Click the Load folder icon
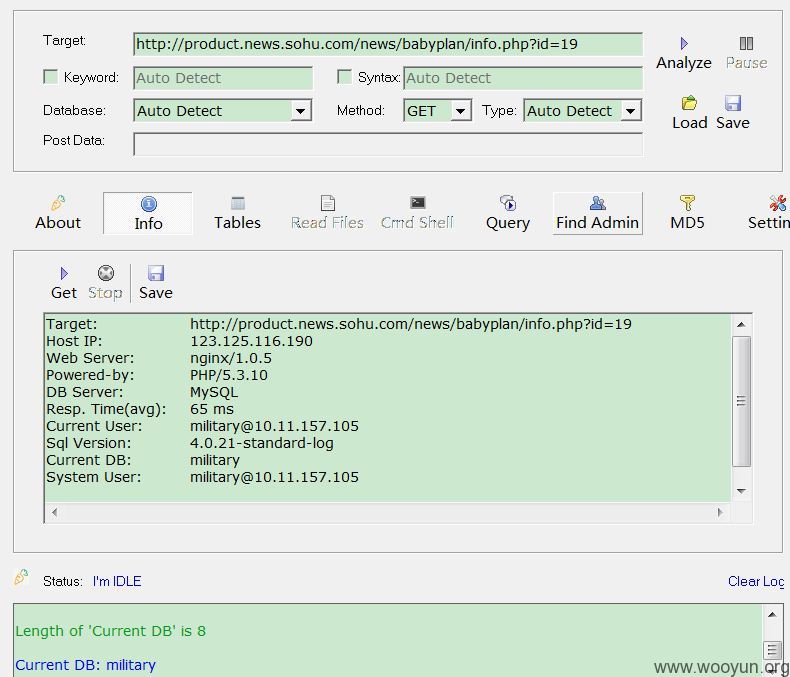790x677 pixels. tap(689, 103)
